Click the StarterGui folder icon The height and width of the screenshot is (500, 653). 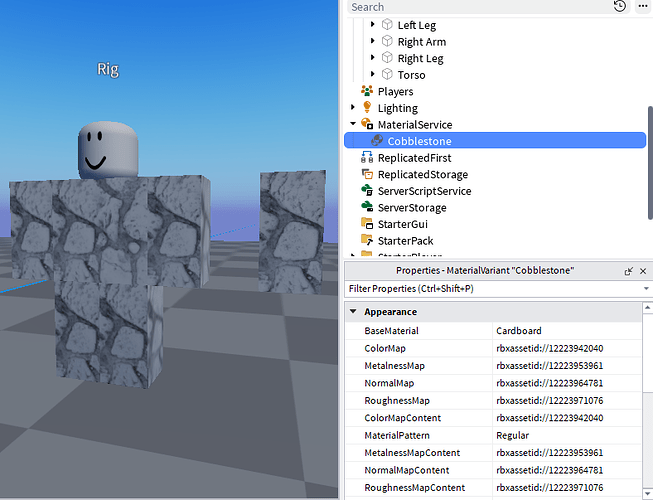point(367,224)
